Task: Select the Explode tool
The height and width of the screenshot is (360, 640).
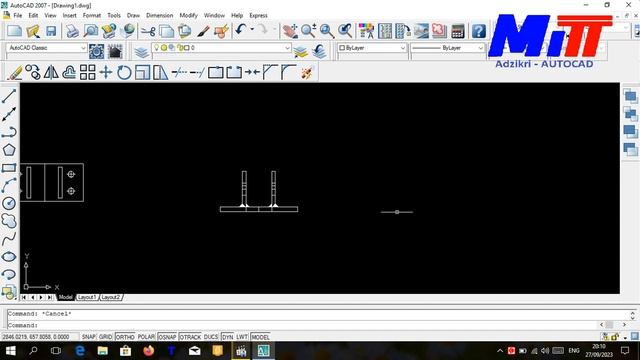Action: [x=307, y=73]
